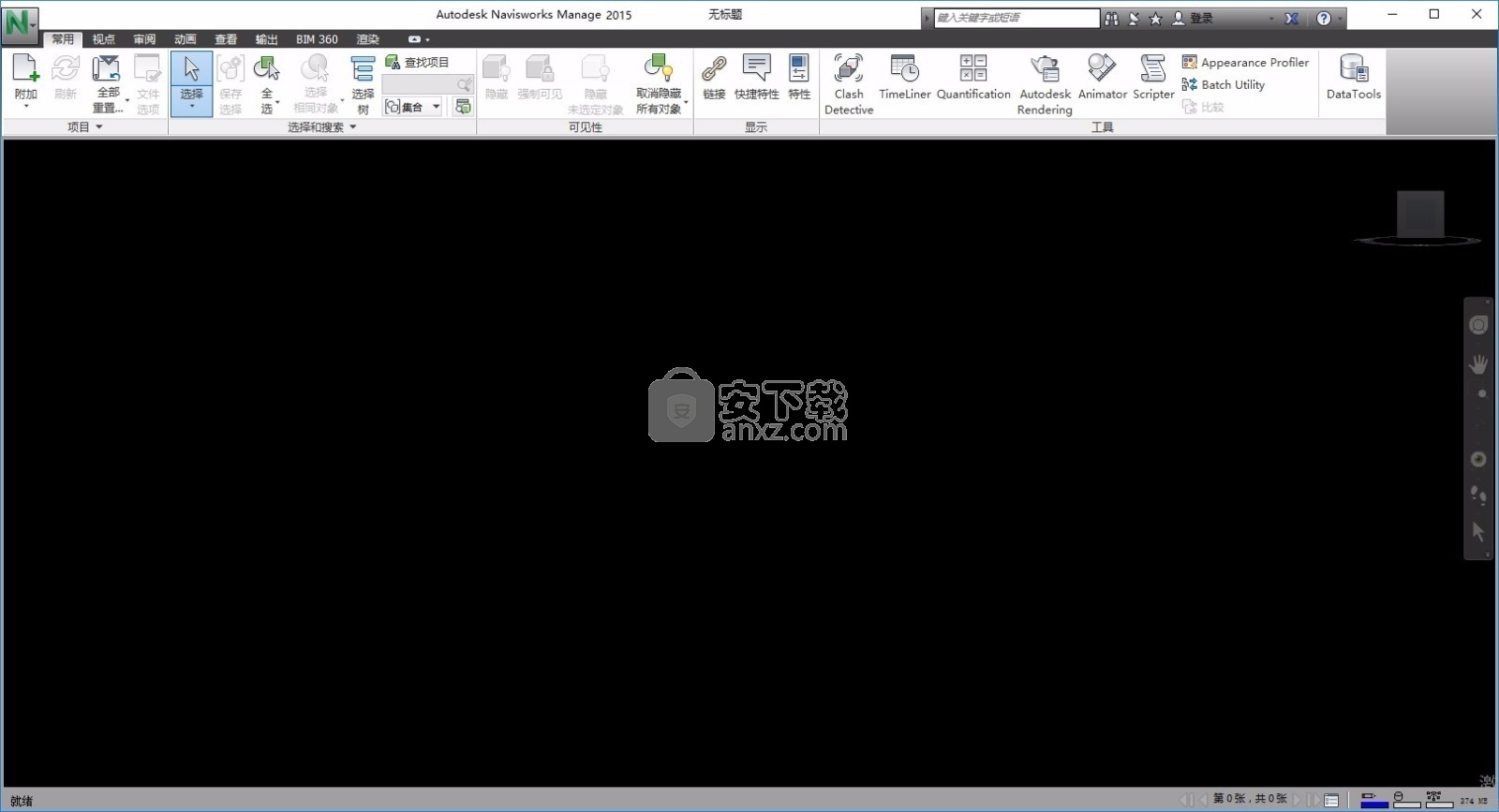The image size is (1499, 812).
Task: Click the Favorites star icon
Action: (x=1155, y=18)
